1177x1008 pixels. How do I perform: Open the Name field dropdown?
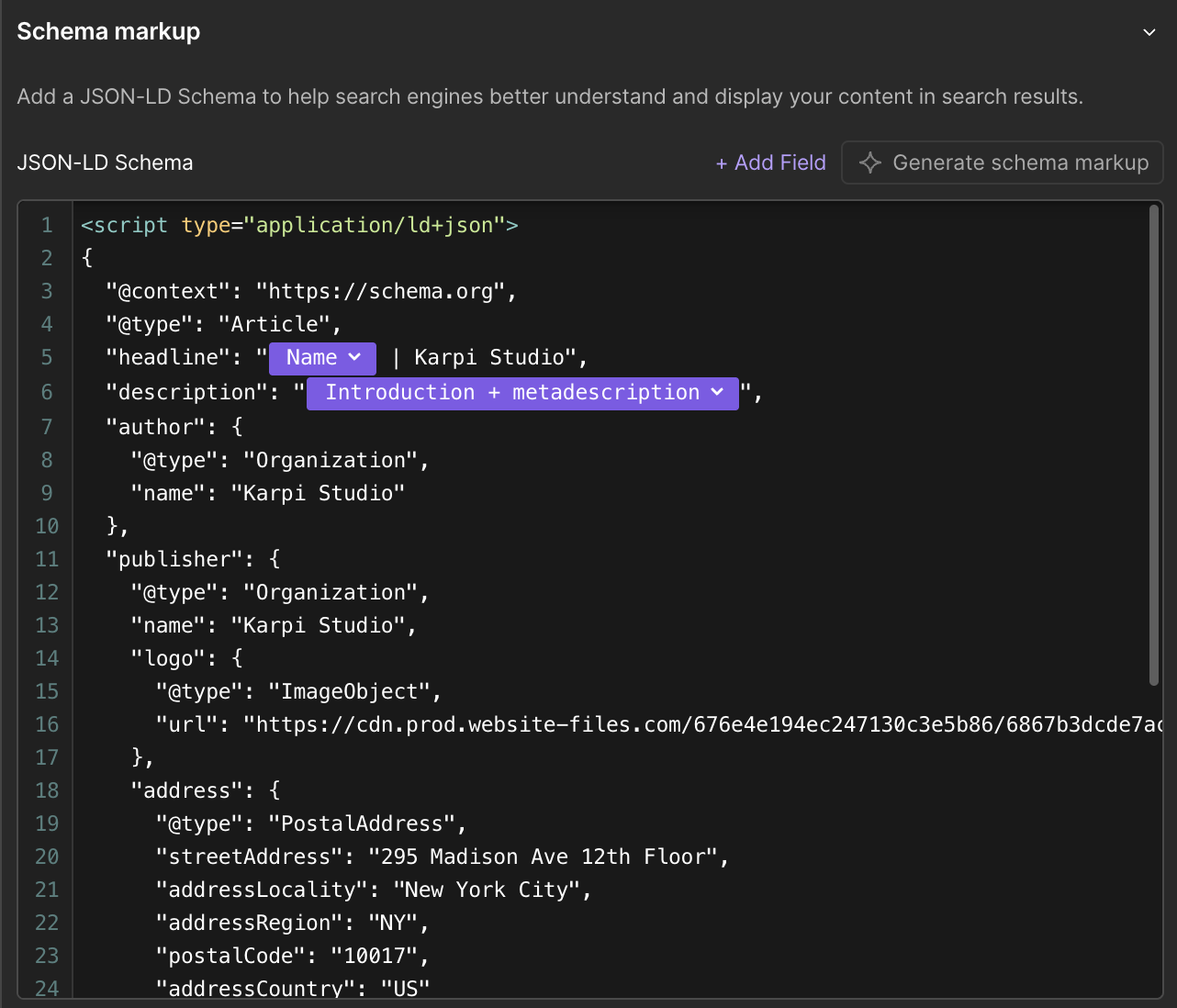click(x=322, y=358)
